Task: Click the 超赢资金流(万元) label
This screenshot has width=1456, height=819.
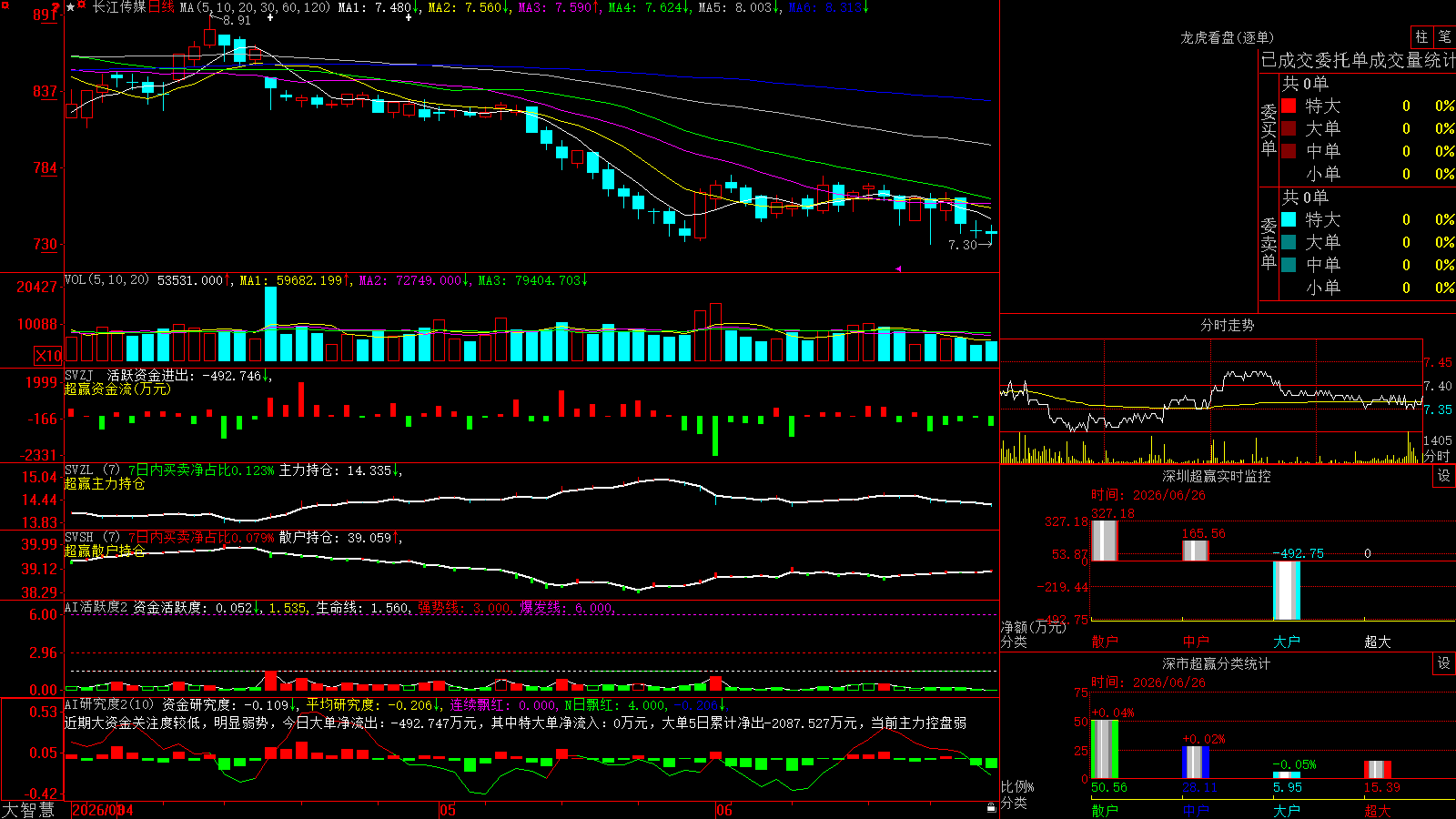Action: 117,389
